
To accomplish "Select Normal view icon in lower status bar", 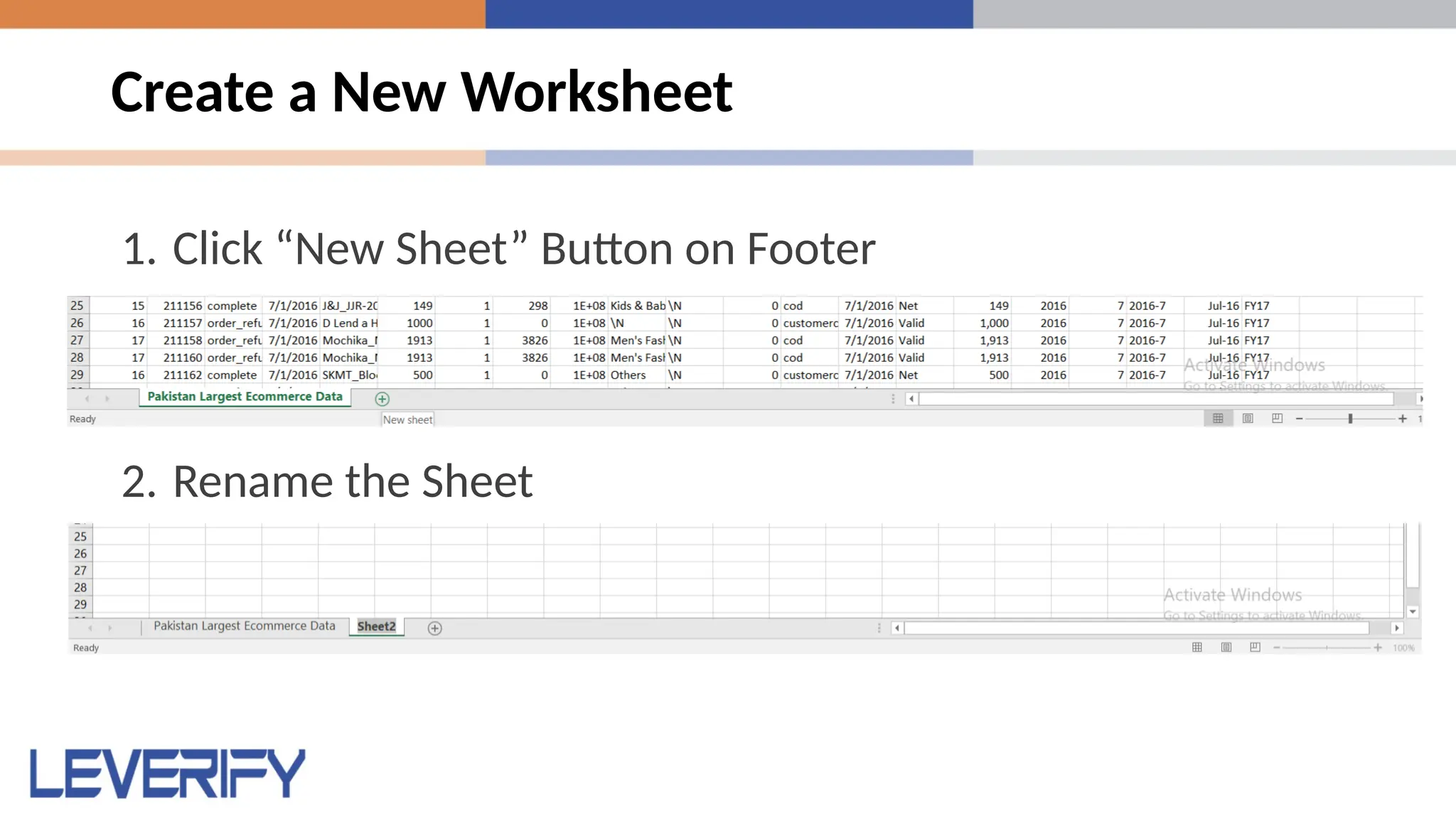I will [x=1197, y=648].
